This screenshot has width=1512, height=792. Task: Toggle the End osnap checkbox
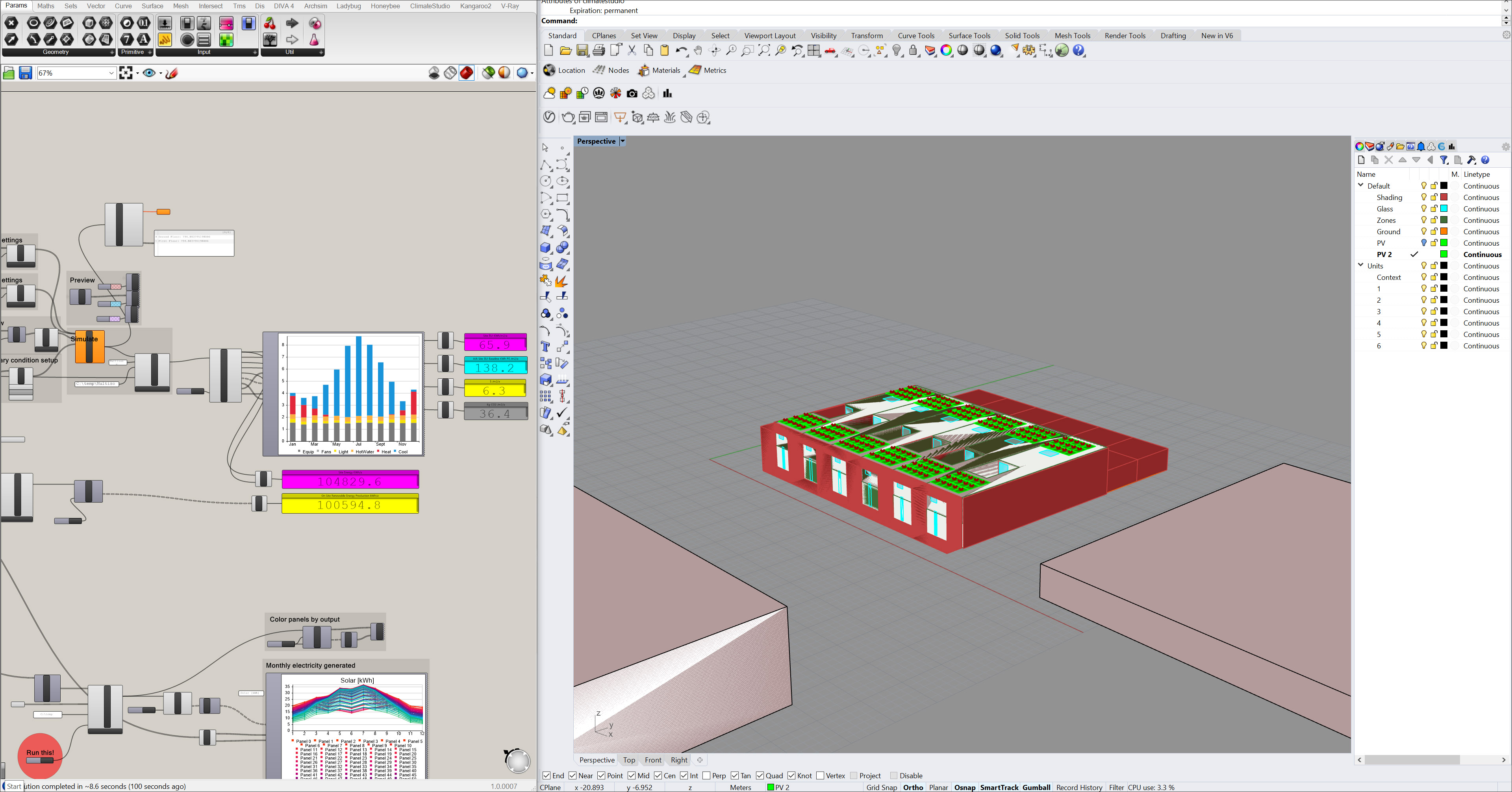pos(547,775)
